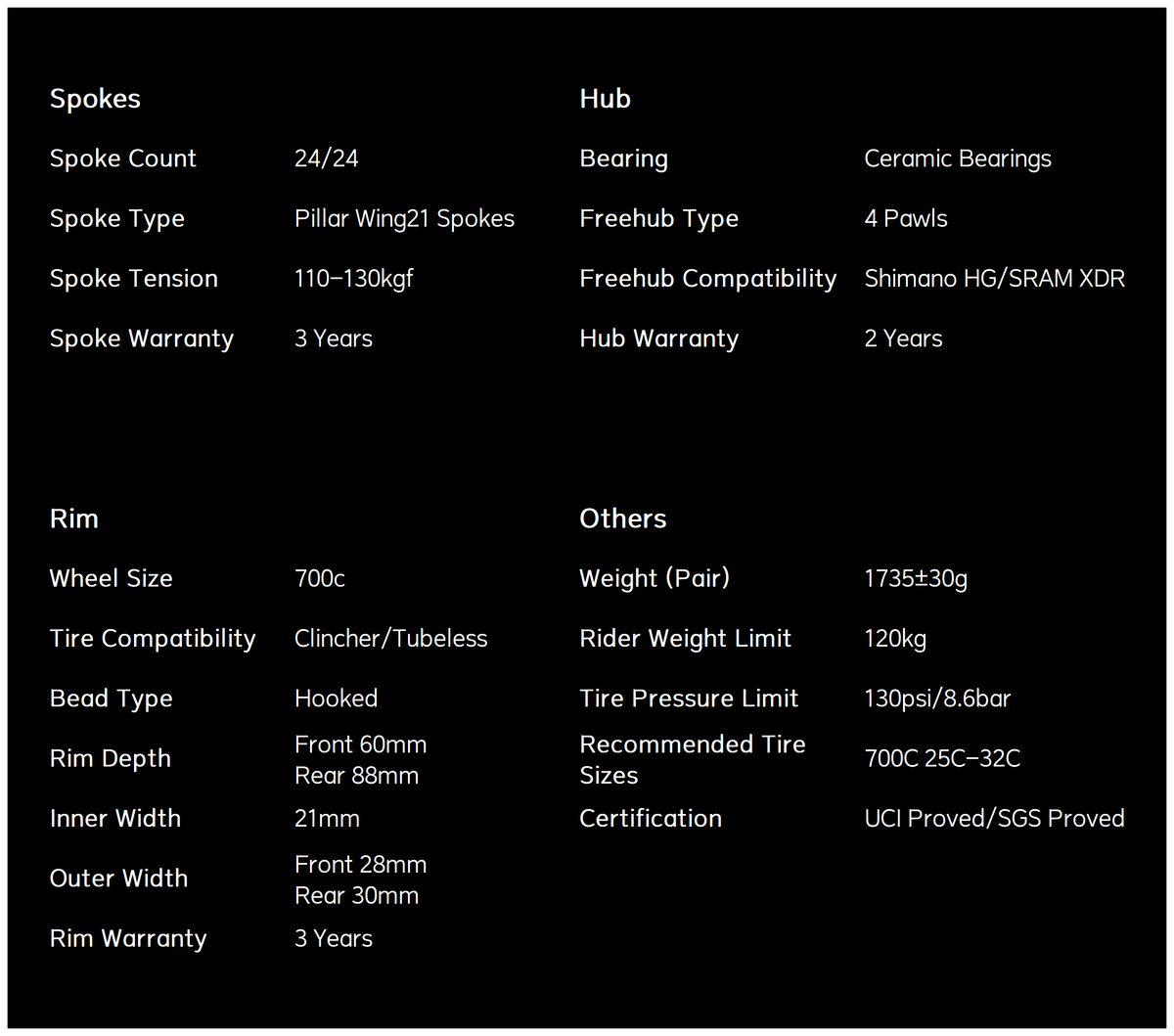Select the 'Spokes' section heading
This screenshot has width=1174, height=1036.
tap(95, 99)
